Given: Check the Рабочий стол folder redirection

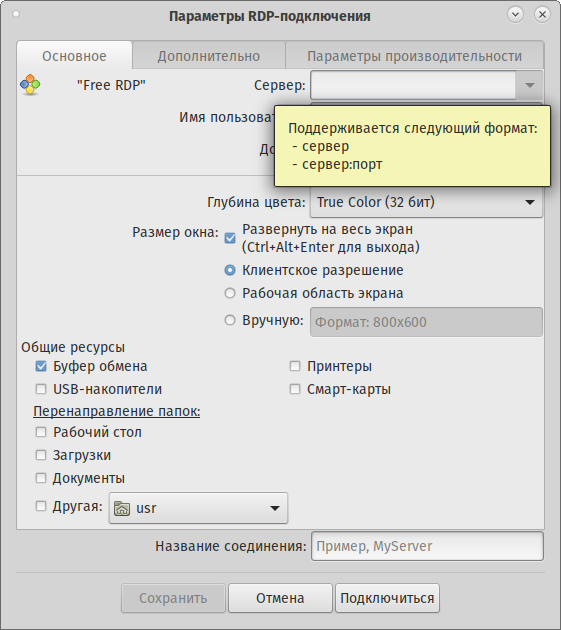Looking at the screenshot, I should point(41,432).
